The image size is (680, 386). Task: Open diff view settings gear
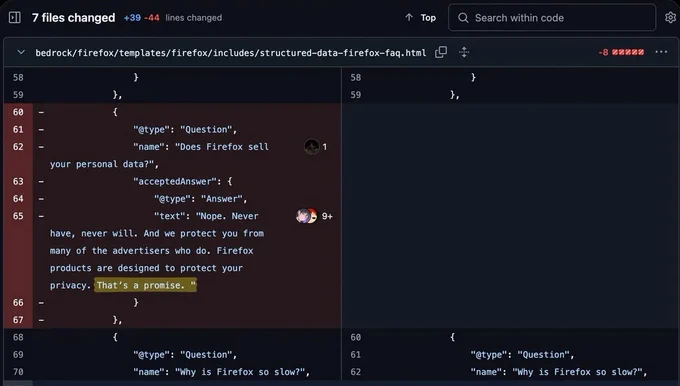point(670,18)
